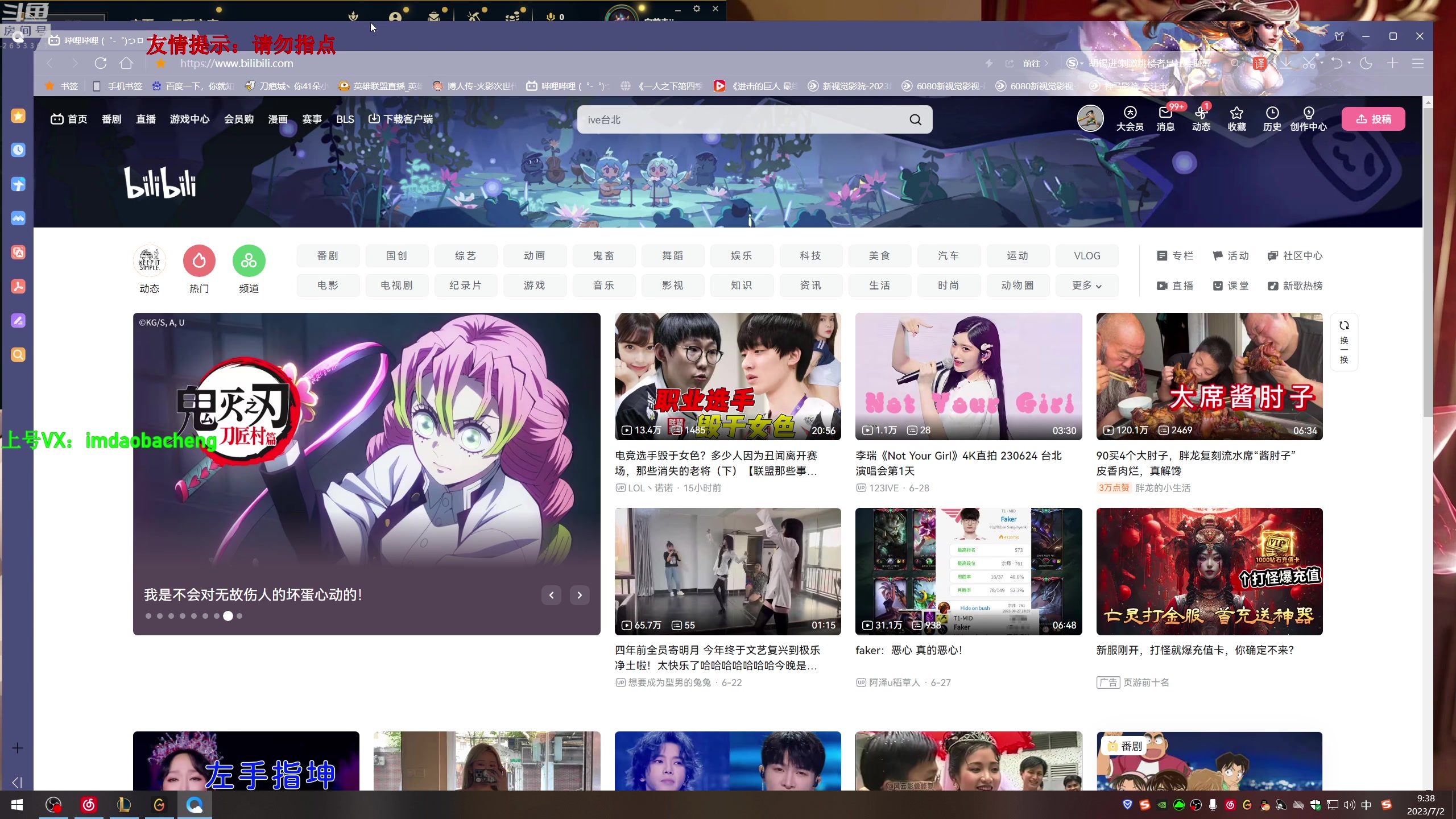Click browser refresh icon
The height and width of the screenshot is (819, 1456).
point(100,63)
